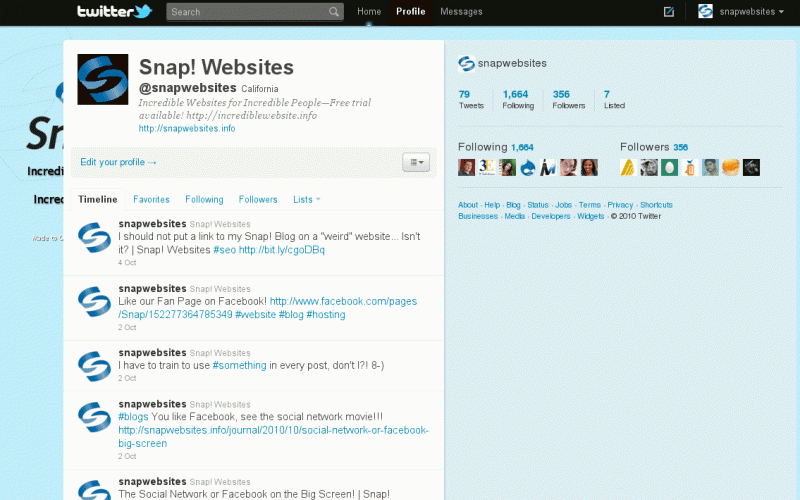Click in the Search input field
This screenshot has width=800, height=500.
[250, 12]
